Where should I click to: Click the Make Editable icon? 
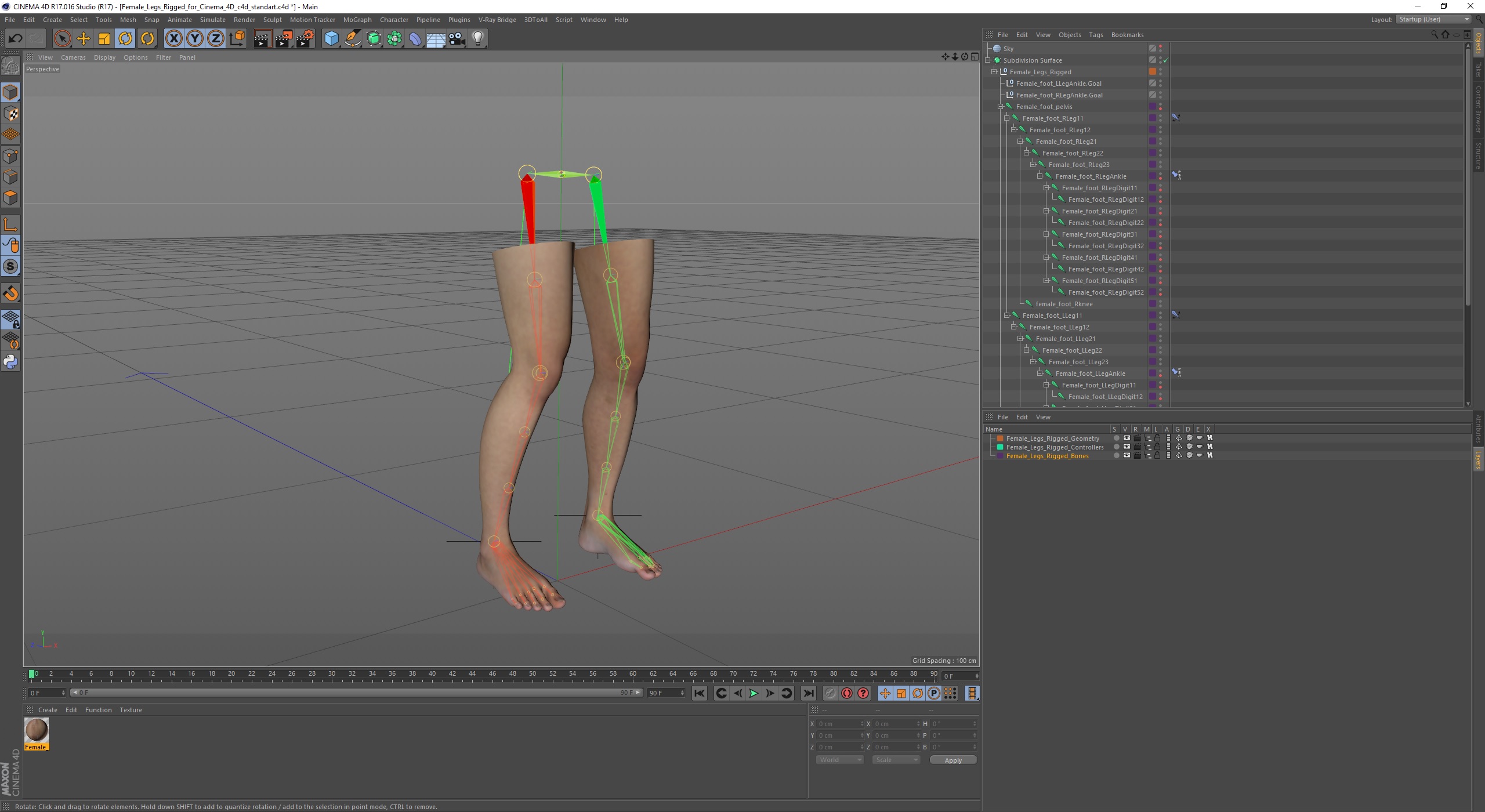pyautogui.click(x=10, y=66)
